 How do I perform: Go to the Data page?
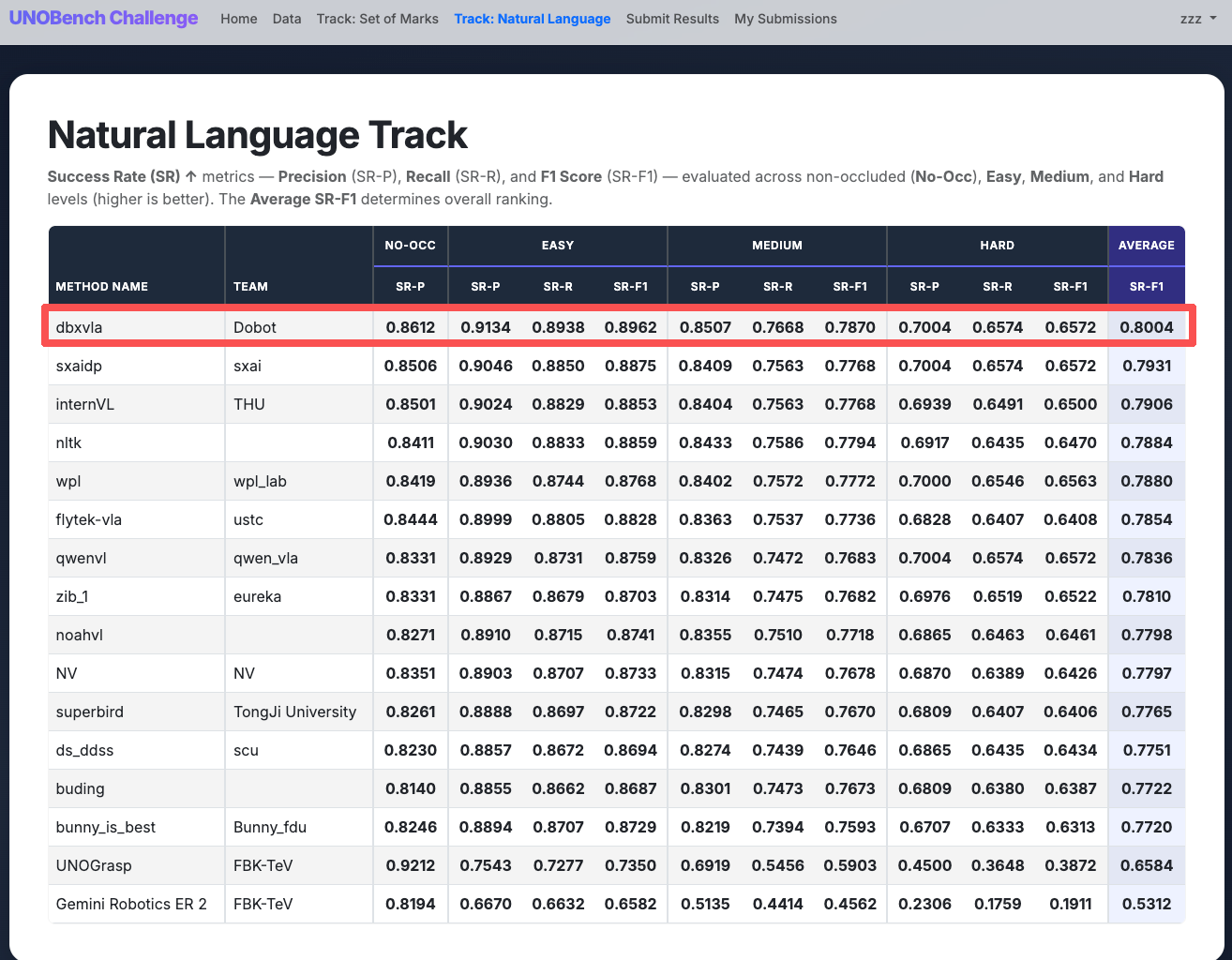tap(287, 19)
